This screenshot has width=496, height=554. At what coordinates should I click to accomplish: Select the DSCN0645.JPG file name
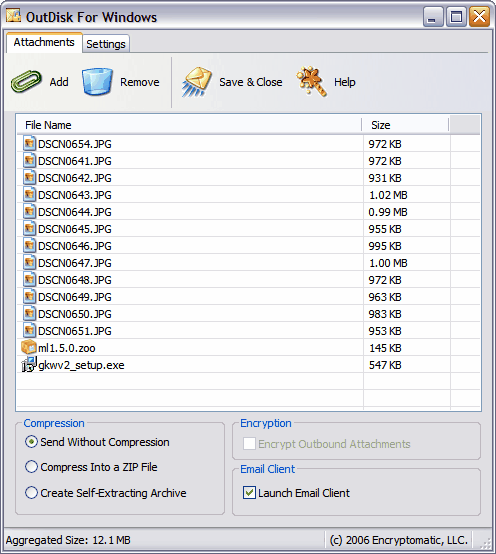pos(75,229)
